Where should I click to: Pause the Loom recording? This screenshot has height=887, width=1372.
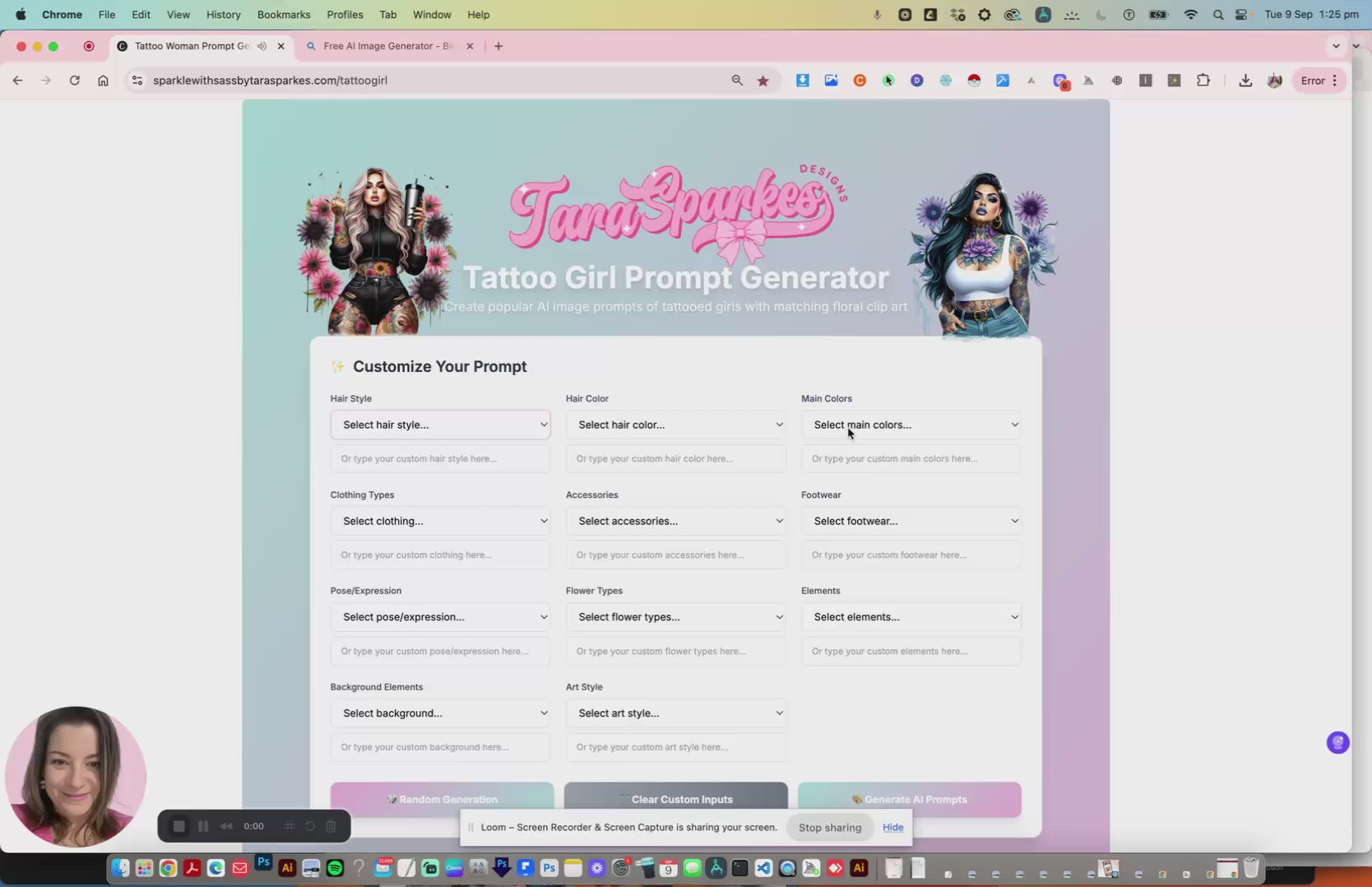pyautogui.click(x=203, y=826)
